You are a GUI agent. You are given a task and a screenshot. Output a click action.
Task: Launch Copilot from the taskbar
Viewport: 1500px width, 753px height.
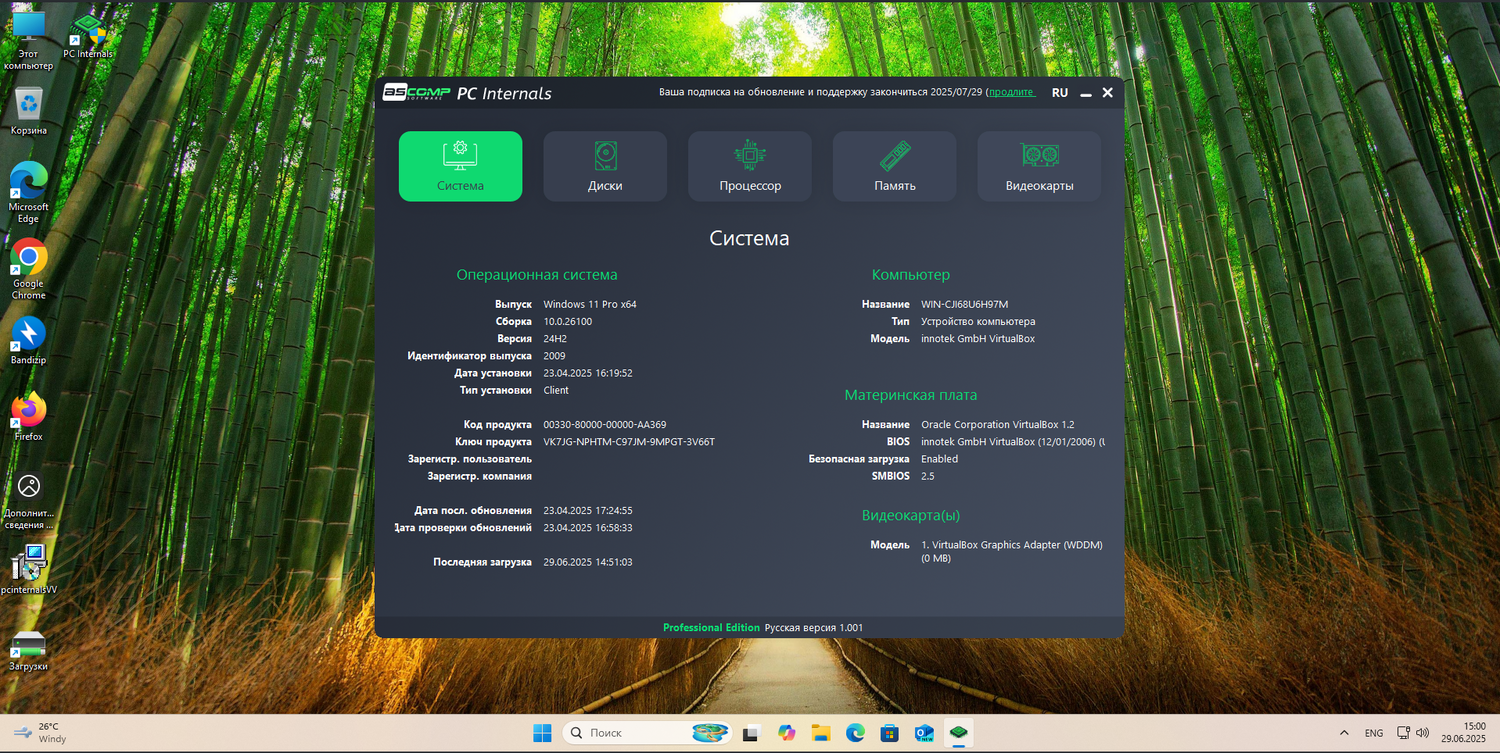click(x=786, y=733)
